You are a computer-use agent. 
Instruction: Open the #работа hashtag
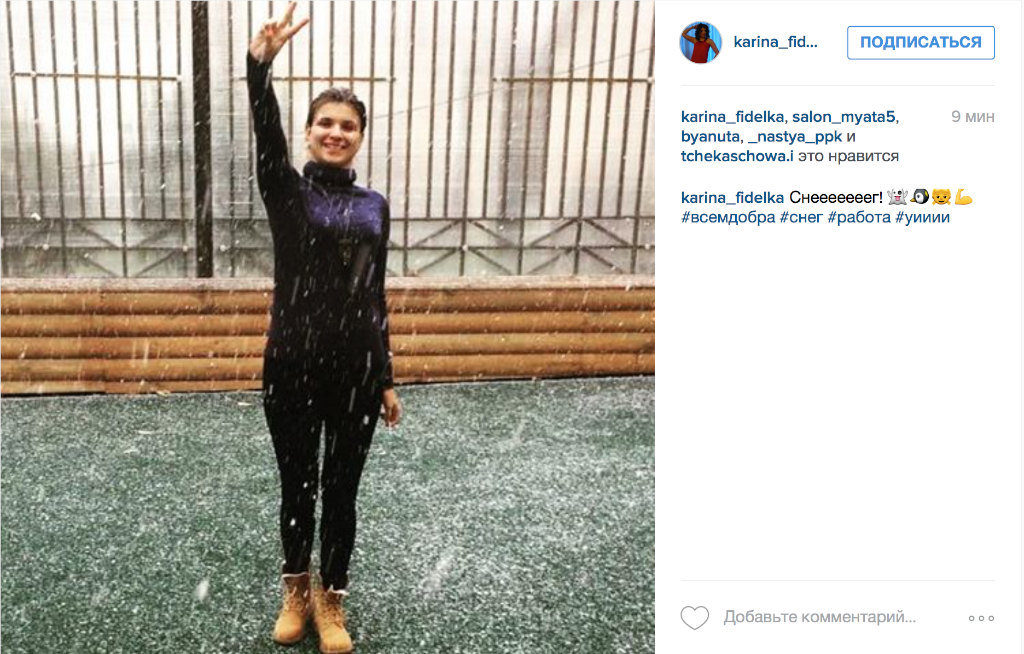[859, 218]
